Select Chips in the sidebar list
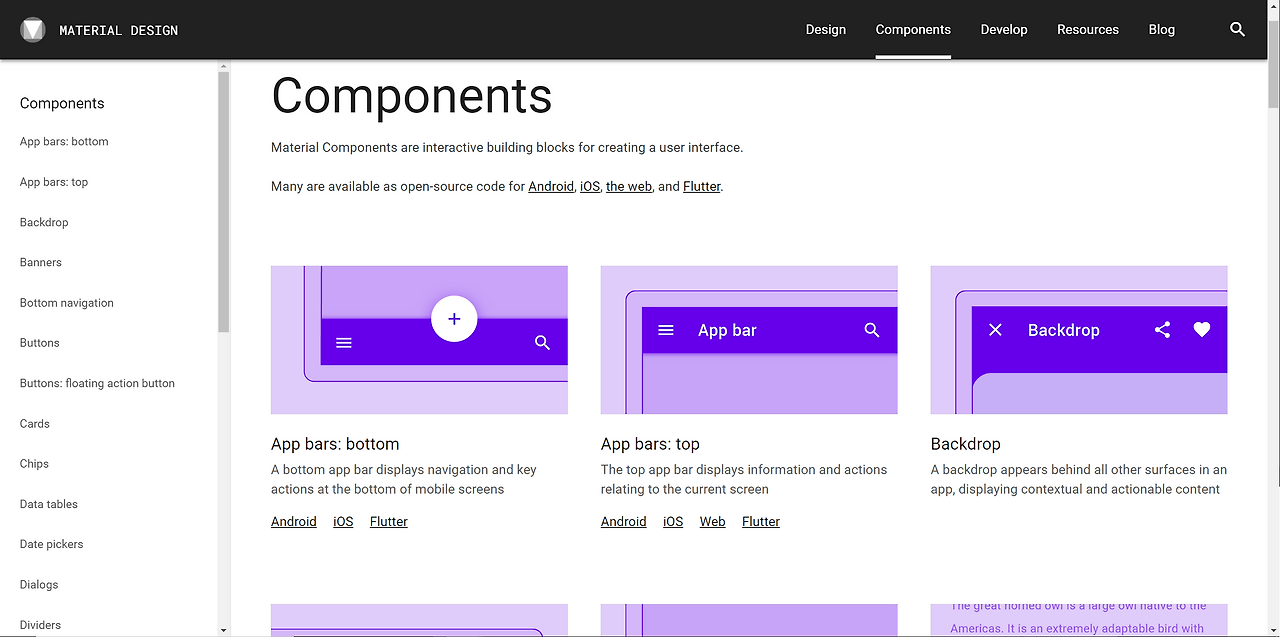 pos(34,464)
